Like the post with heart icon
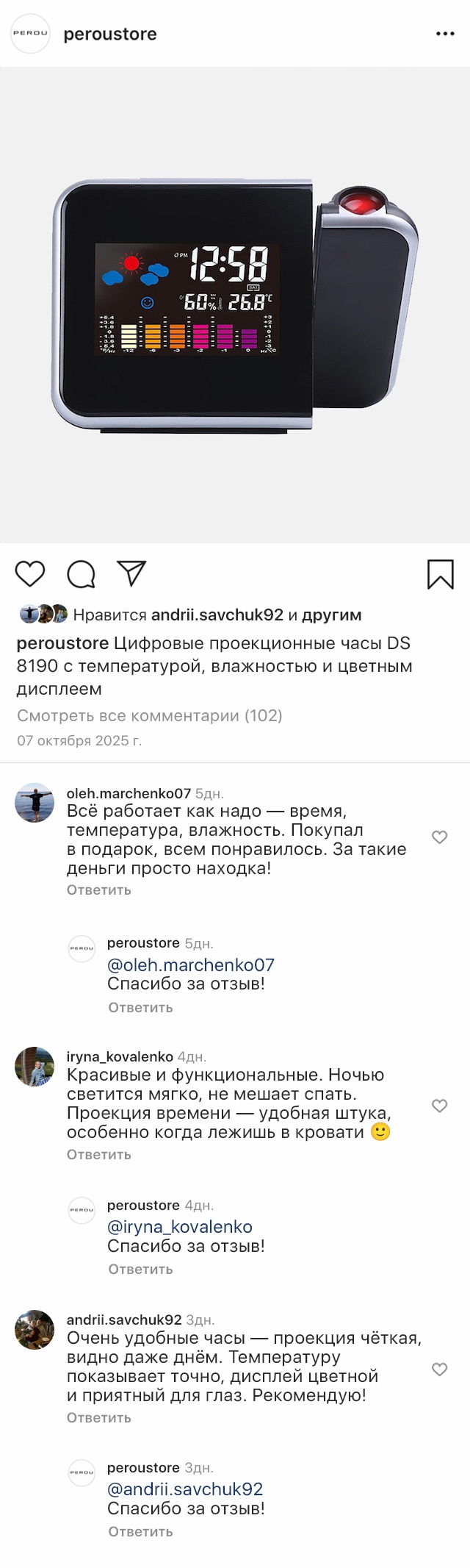This screenshot has height=1568, width=470. [30, 574]
